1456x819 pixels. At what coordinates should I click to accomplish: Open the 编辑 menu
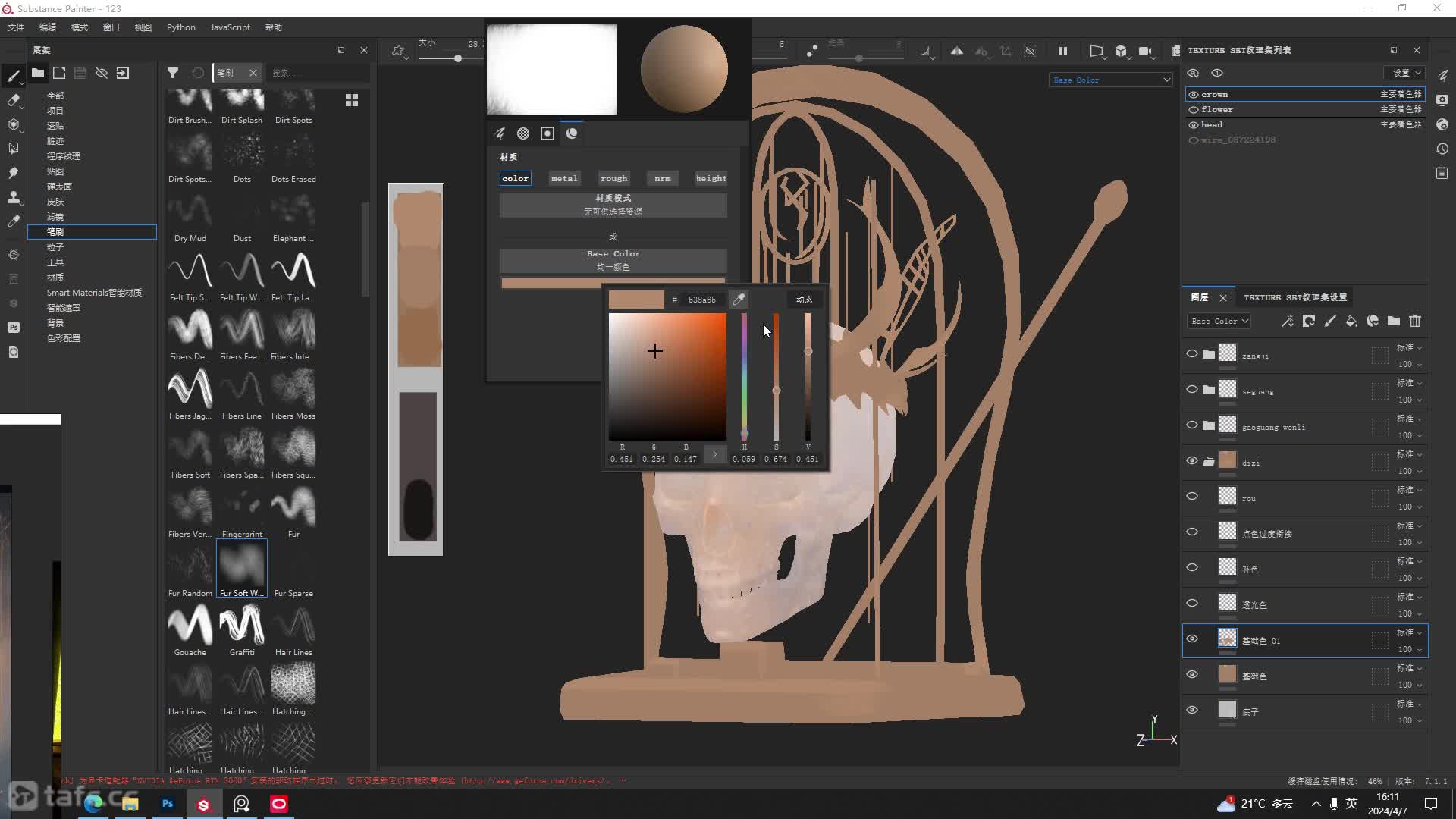click(x=48, y=27)
